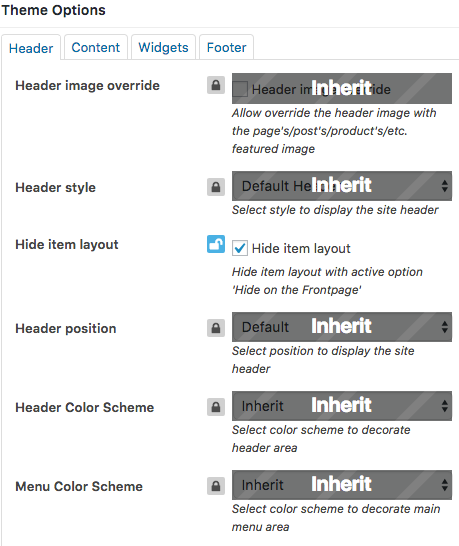Image resolution: width=459 pixels, height=546 pixels.
Task: Click the Menu Color Scheme lock icon
Action: (x=216, y=486)
